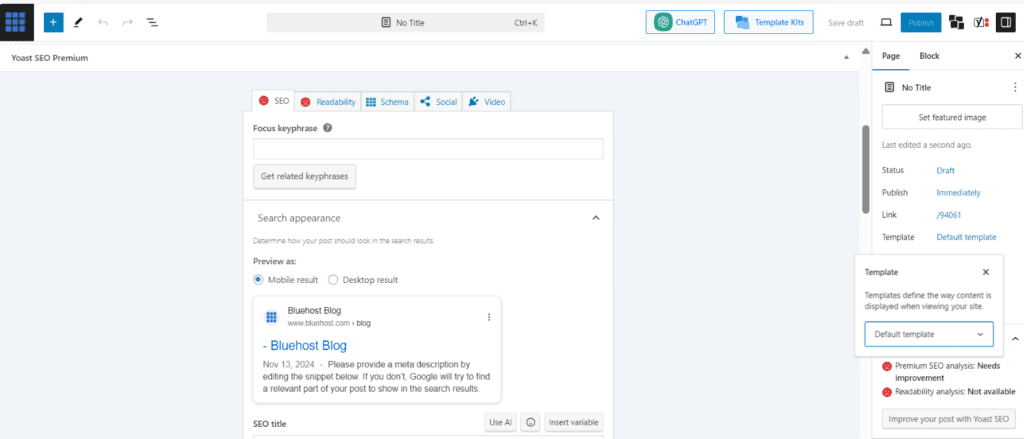The image size is (1024, 439).
Task: Switch to the Schema tab
Action: (386, 102)
